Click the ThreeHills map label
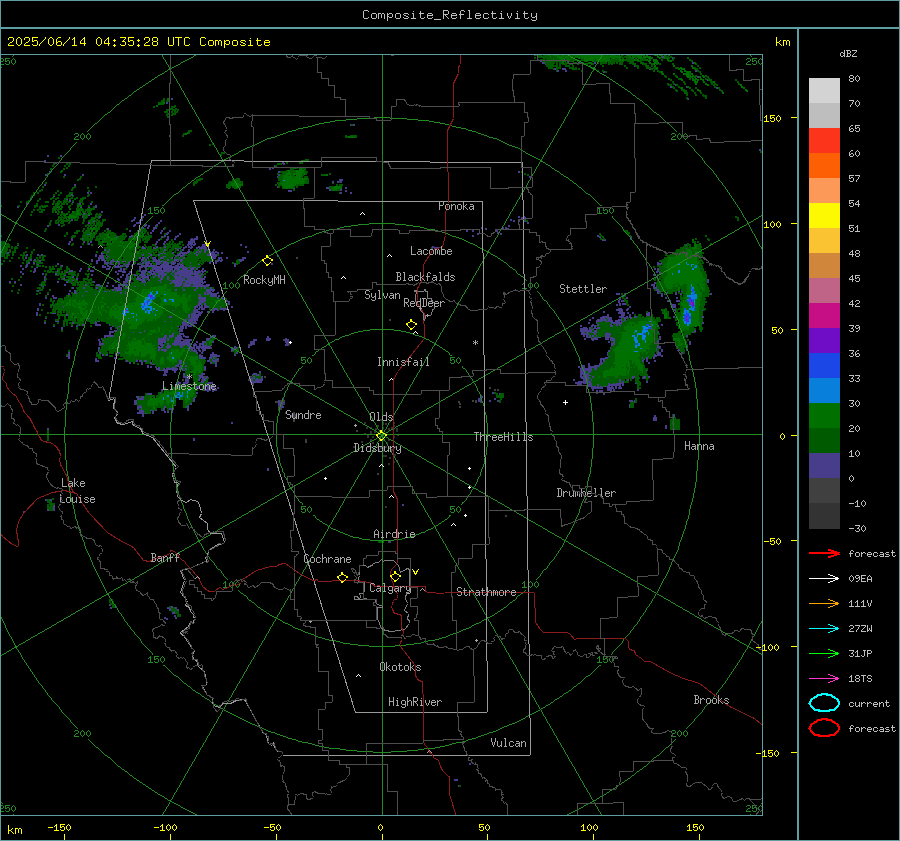This screenshot has height=841, width=900. click(x=503, y=437)
